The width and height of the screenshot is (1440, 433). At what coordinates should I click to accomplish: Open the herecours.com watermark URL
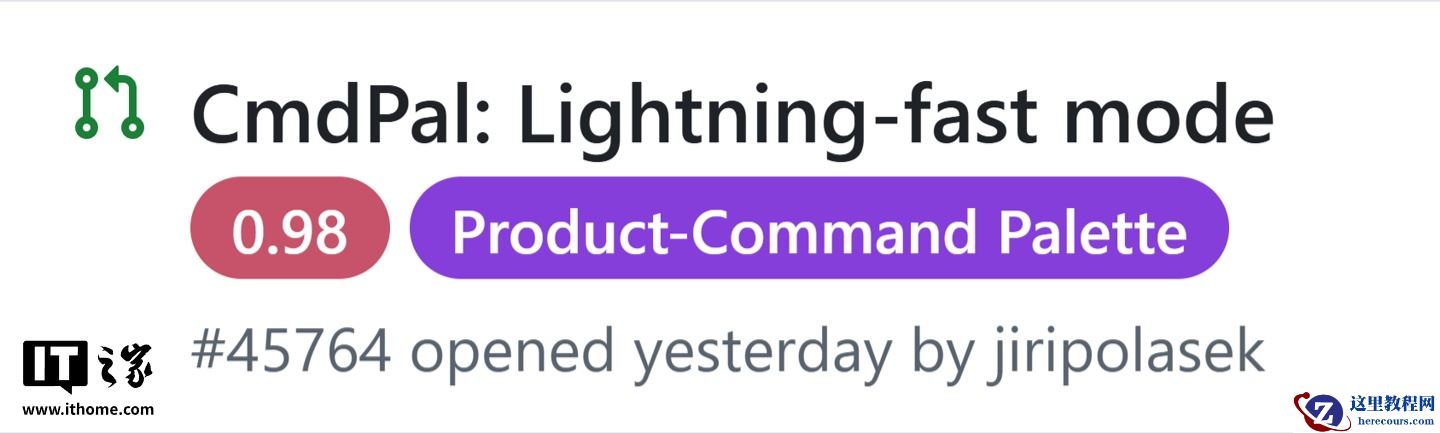(1392, 422)
